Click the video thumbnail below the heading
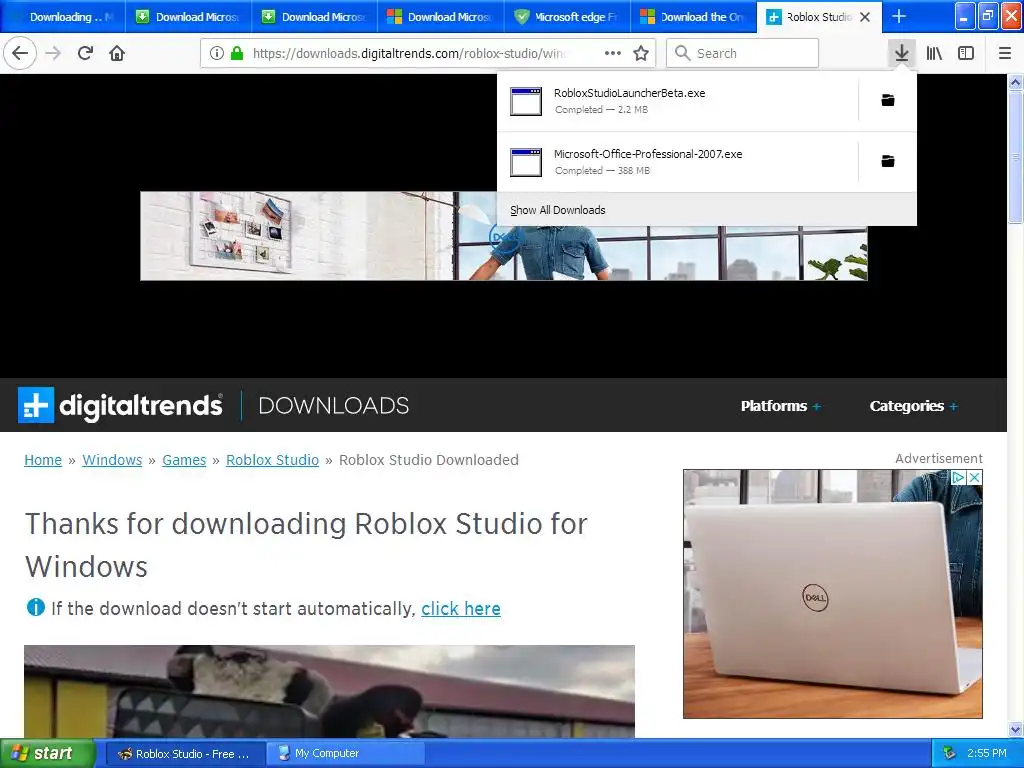The image size is (1024, 768). 329,691
